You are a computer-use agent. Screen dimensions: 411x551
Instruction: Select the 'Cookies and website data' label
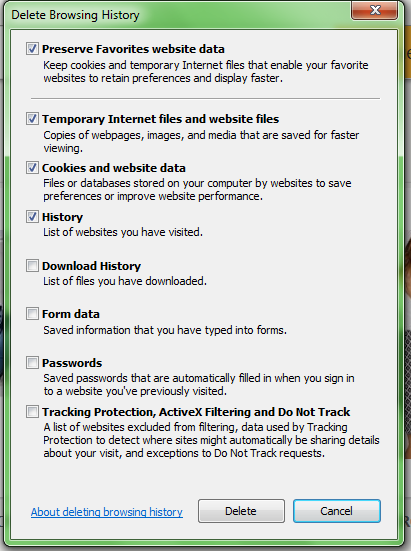pyautogui.click(x=114, y=168)
